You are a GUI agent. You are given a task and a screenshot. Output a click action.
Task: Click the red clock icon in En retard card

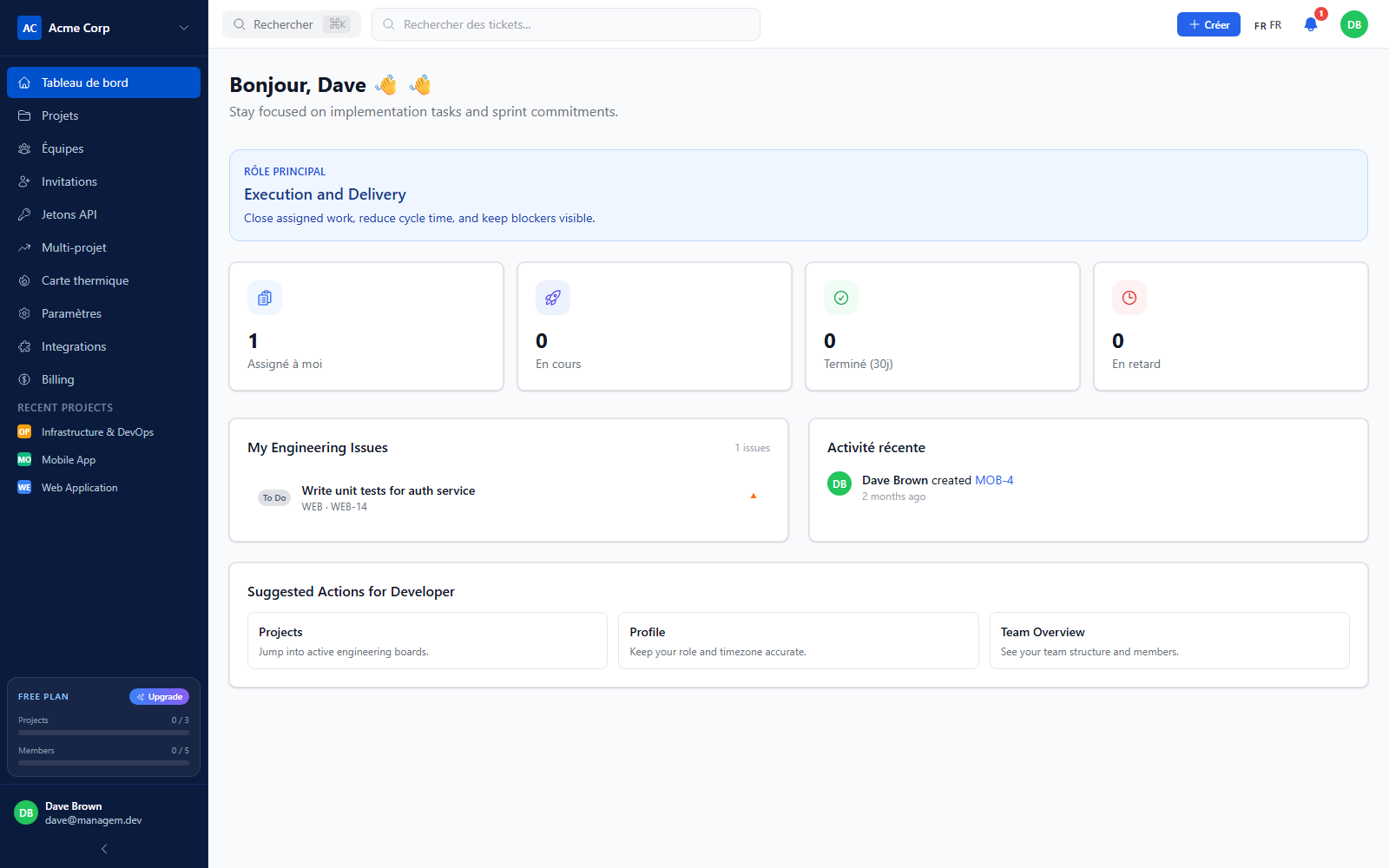tap(1129, 298)
